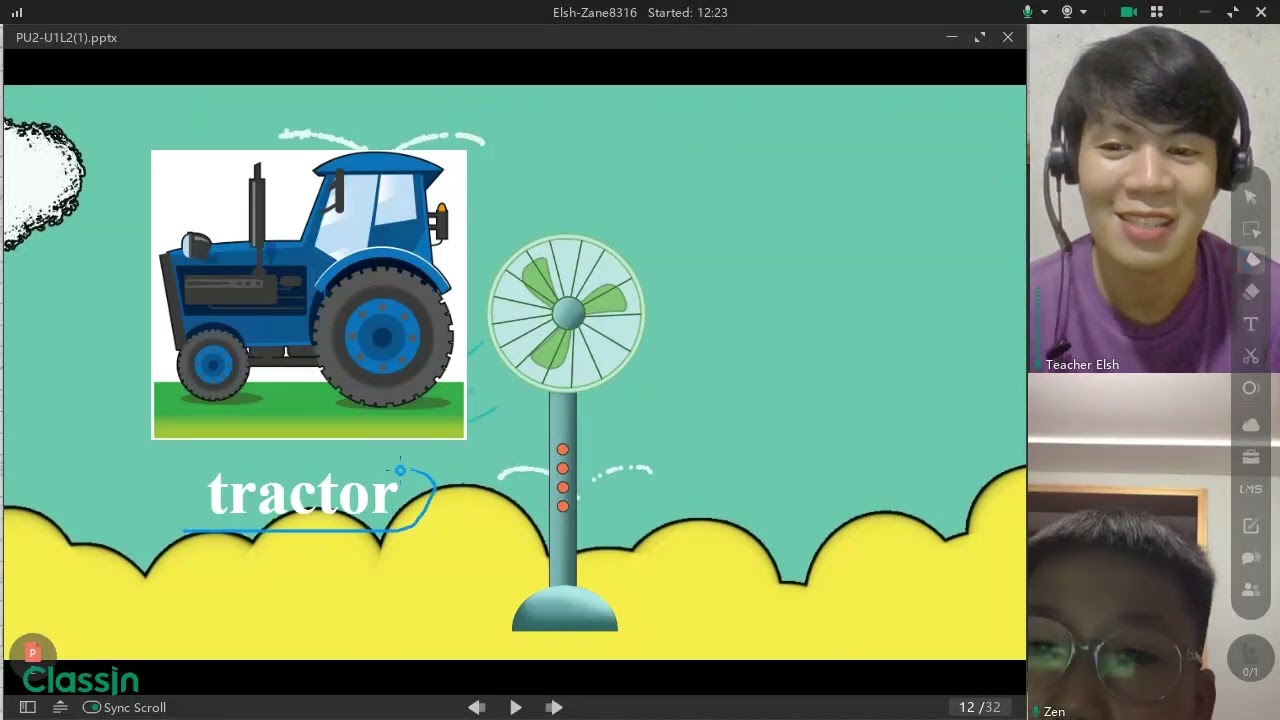Click the signal strength indicator icon
Image resolution: width=1280 pixels, height=720 pixels.
[17, 13]
